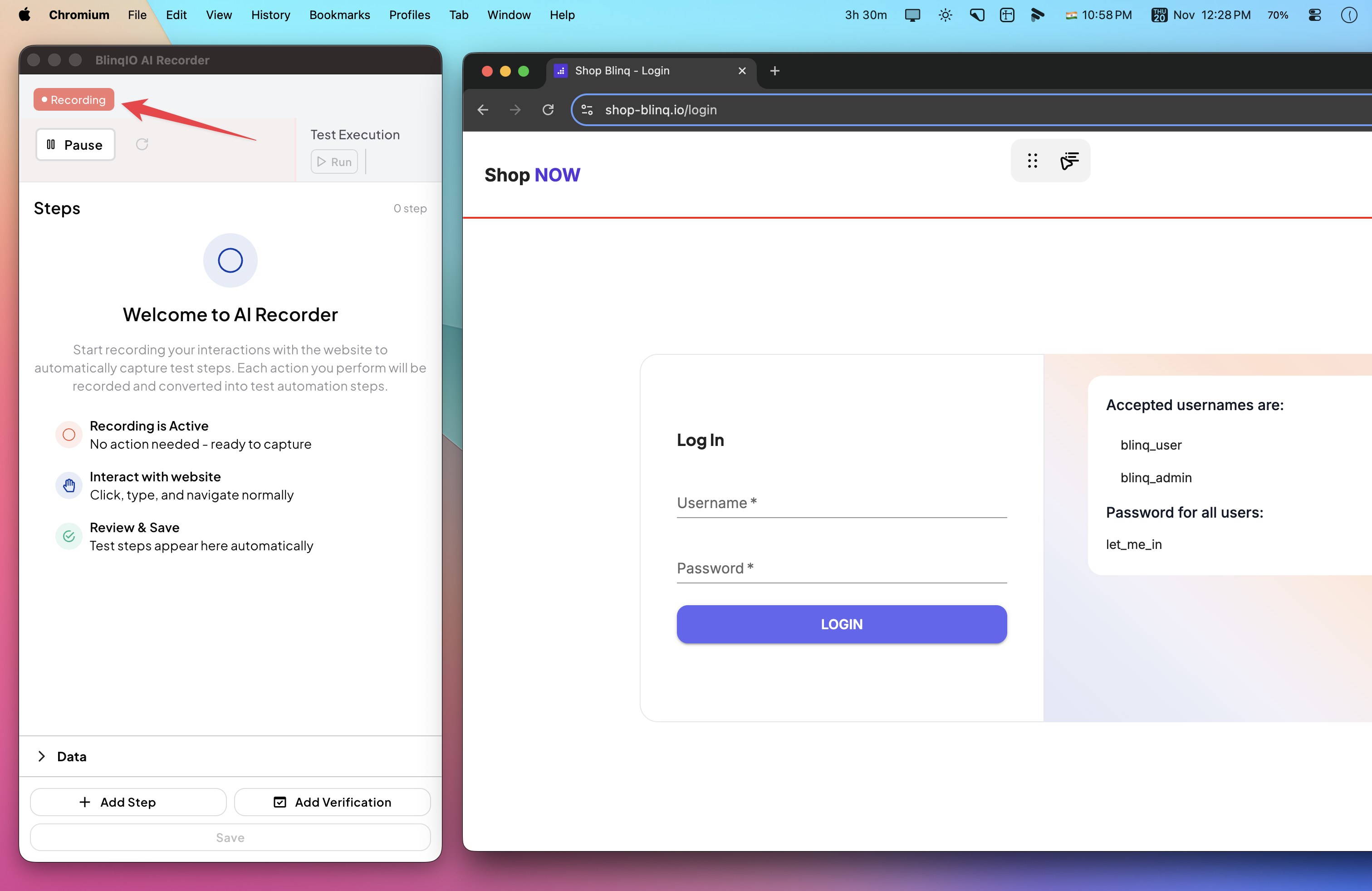The image size is (1372, 891).
Task: Open the Profiles menu in menu bar
Action: point(409,15)
